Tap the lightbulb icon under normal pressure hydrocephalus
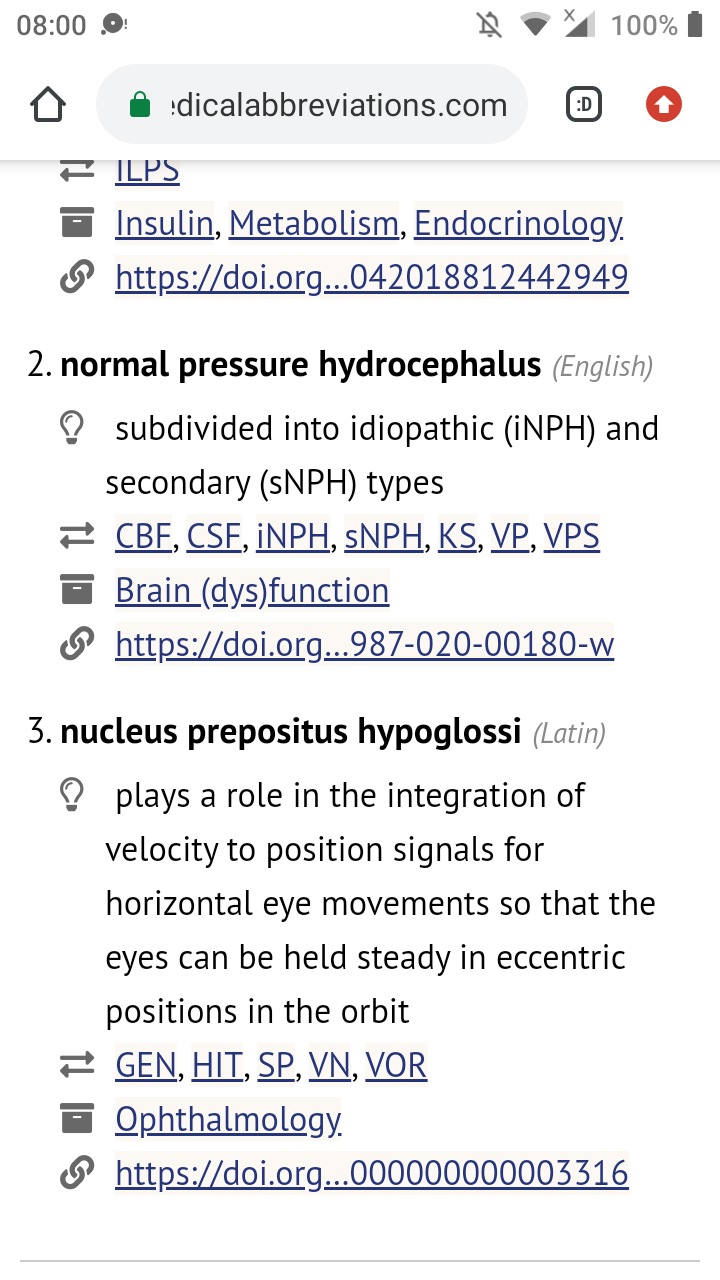The height and width of the screenshot is (1280, 720). [x=72, y=428]
